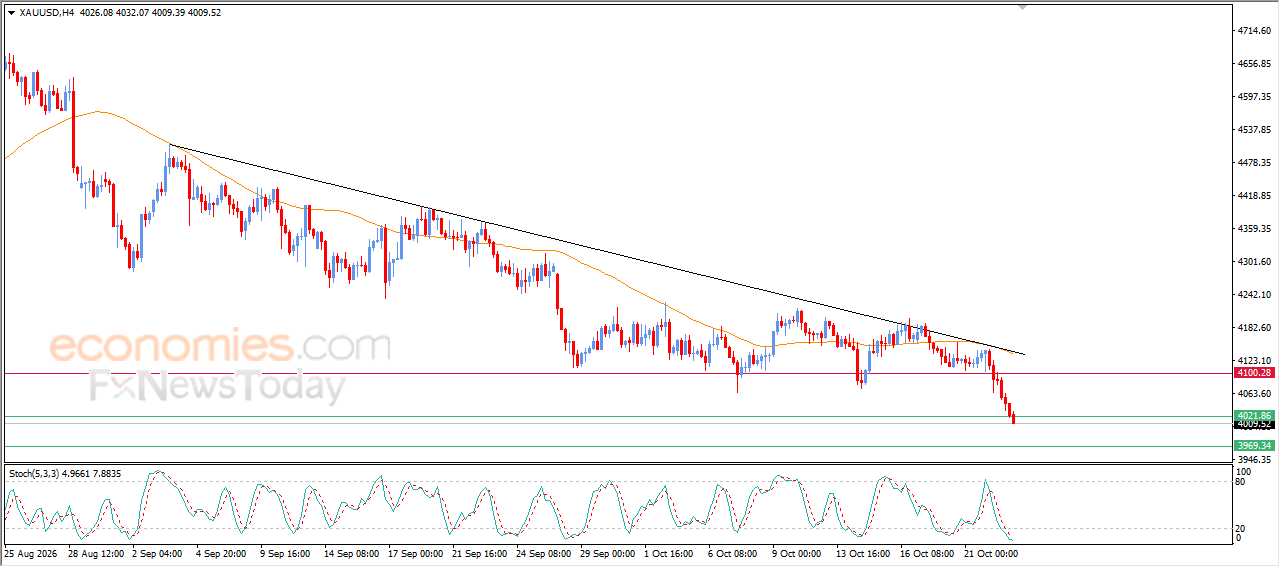Click the 4242.10 price axis label

(1254, 295)
